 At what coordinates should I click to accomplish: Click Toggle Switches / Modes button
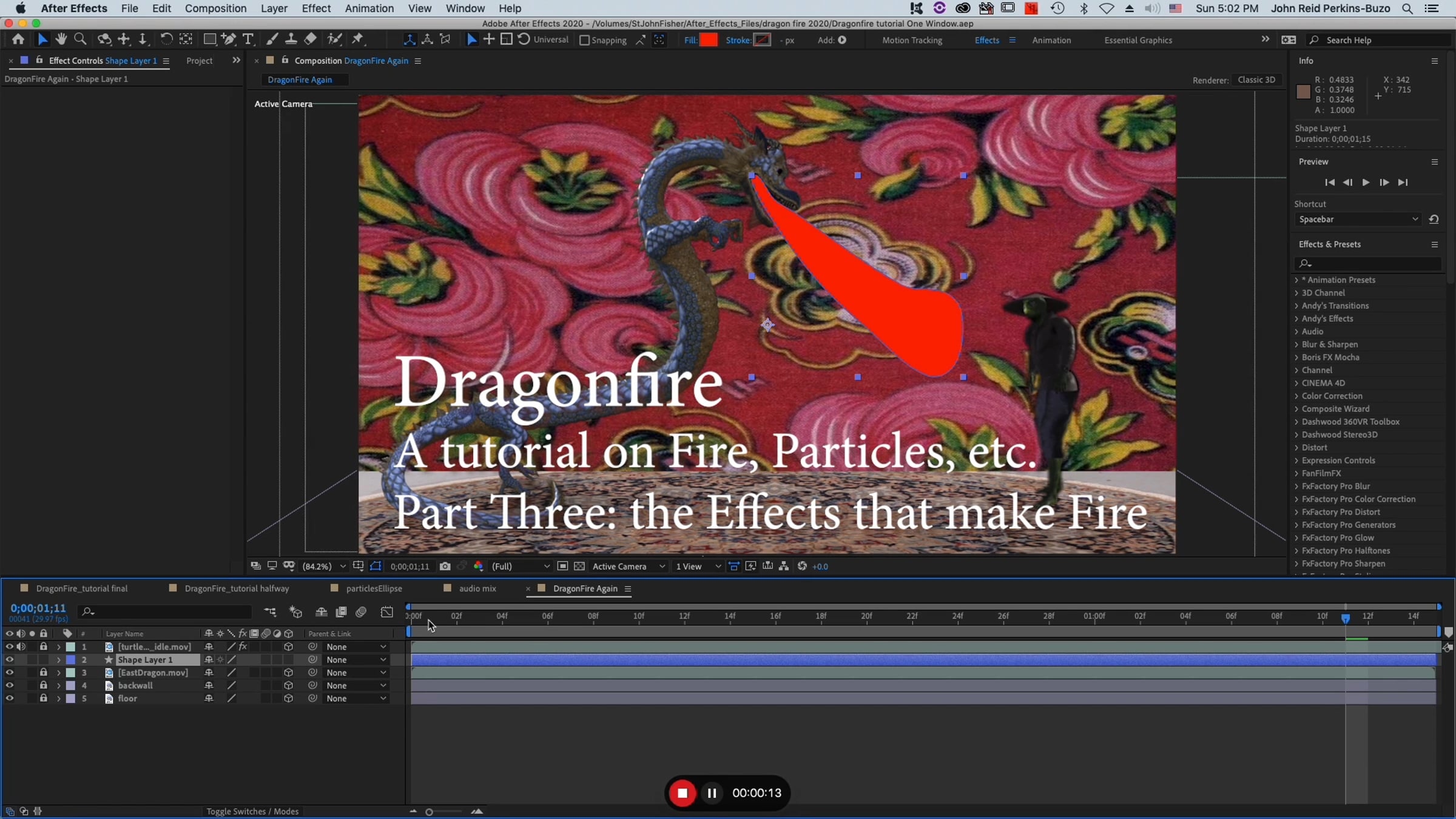pyautogui.click(x=252, y=811)
